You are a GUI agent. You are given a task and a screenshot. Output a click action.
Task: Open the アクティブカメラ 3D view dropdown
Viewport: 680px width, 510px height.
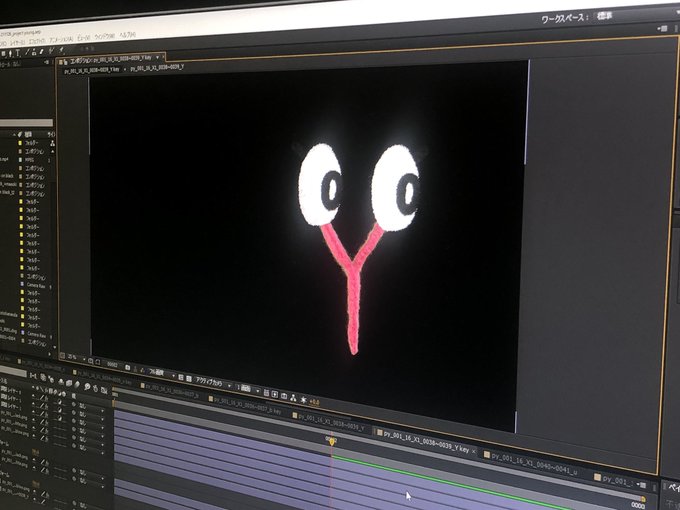pos(212,384)
